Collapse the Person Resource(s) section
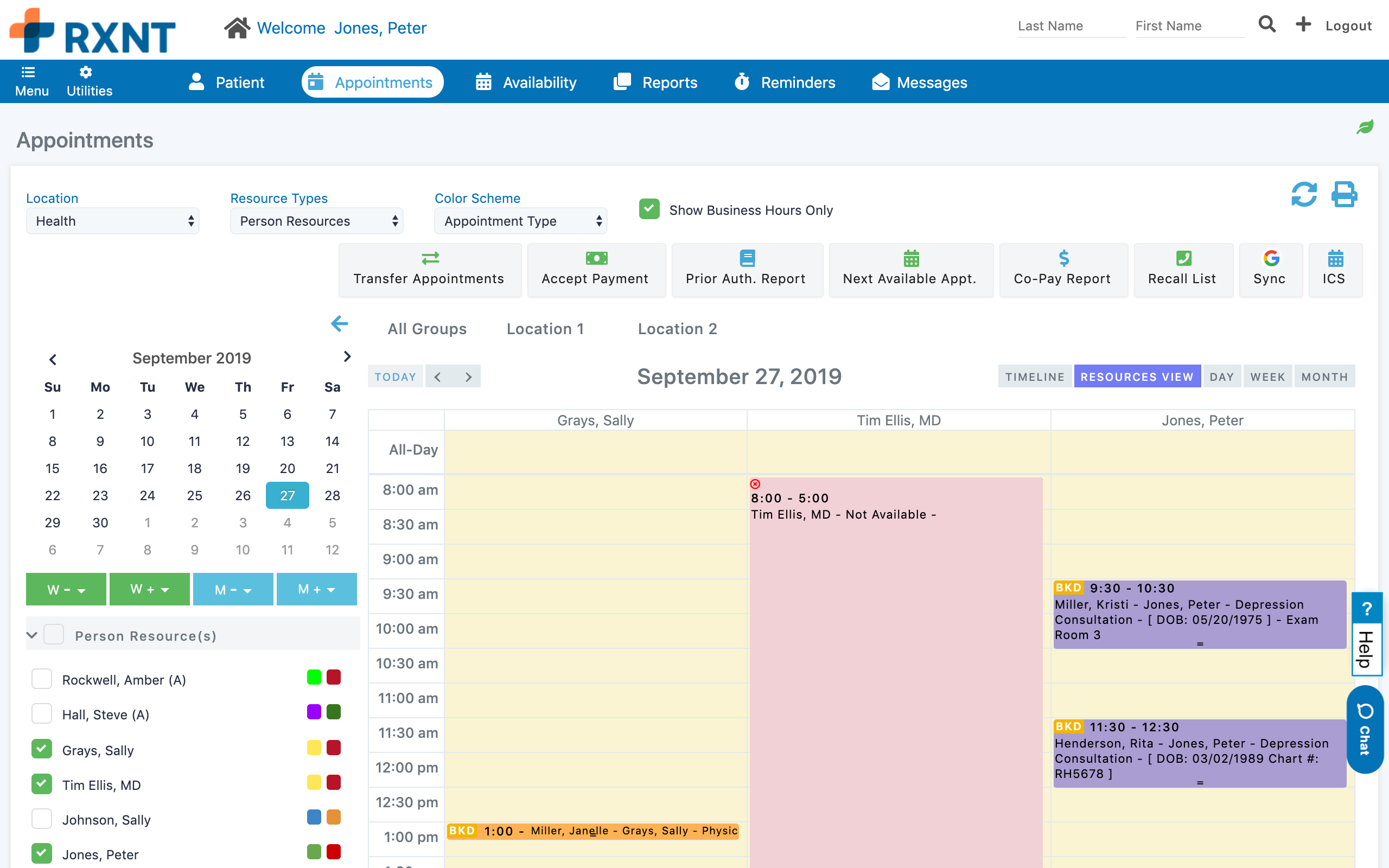This screenshot has height=868, width=1389. [32, 635]
